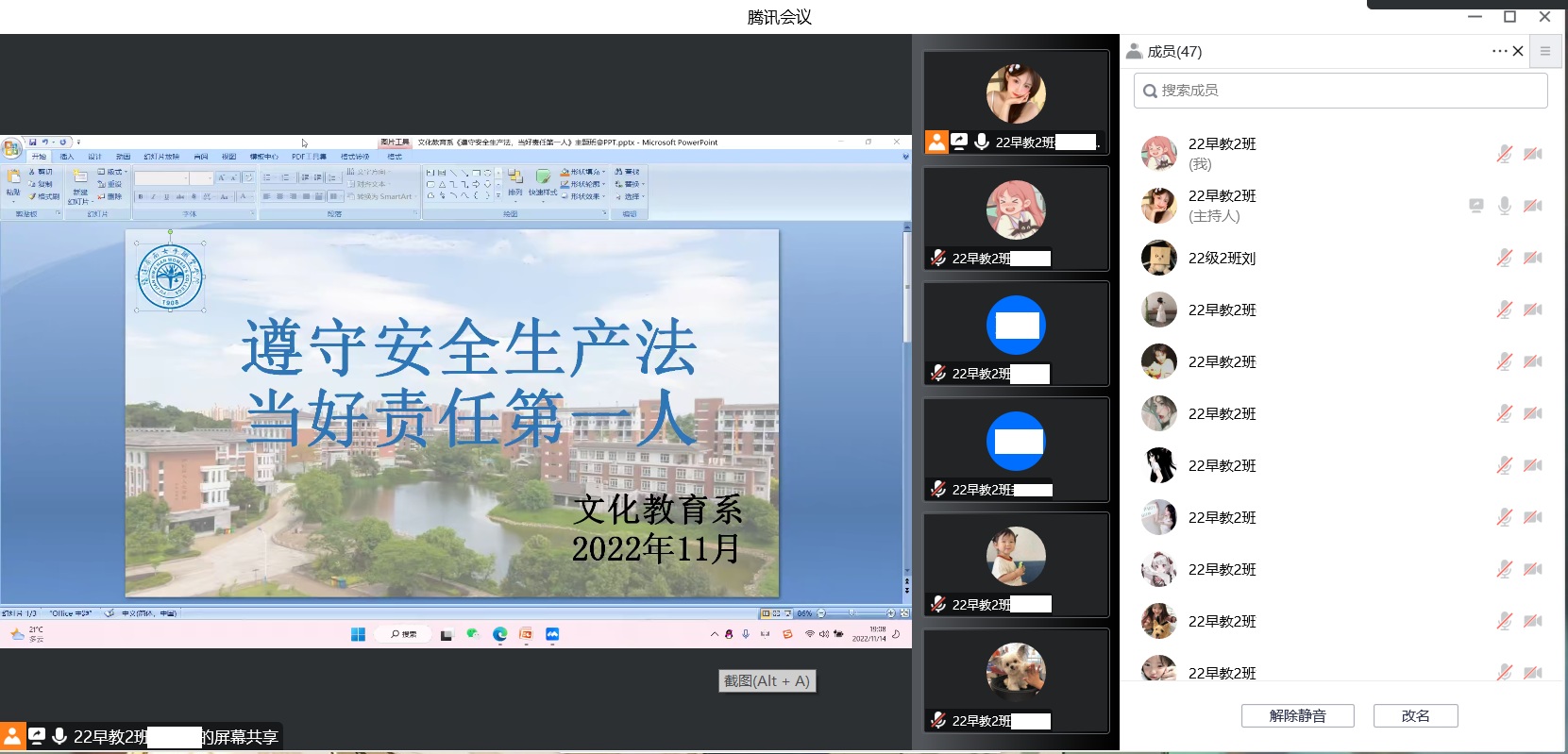Click 查找 find in editing group
1568x754 pixels.
coord(627,172)
